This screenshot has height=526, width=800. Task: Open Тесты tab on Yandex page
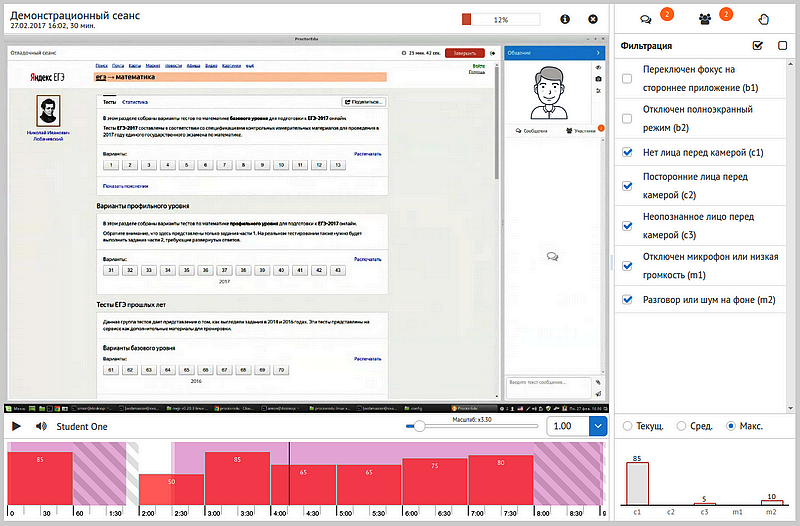pyautogui.click(x=110, y=102)
